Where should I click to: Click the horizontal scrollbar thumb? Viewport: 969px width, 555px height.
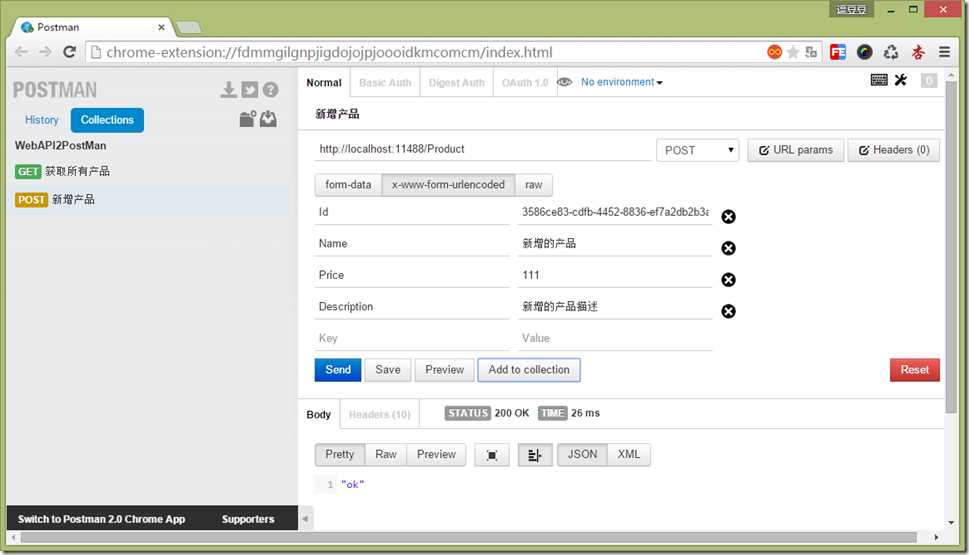click(468, 537)
